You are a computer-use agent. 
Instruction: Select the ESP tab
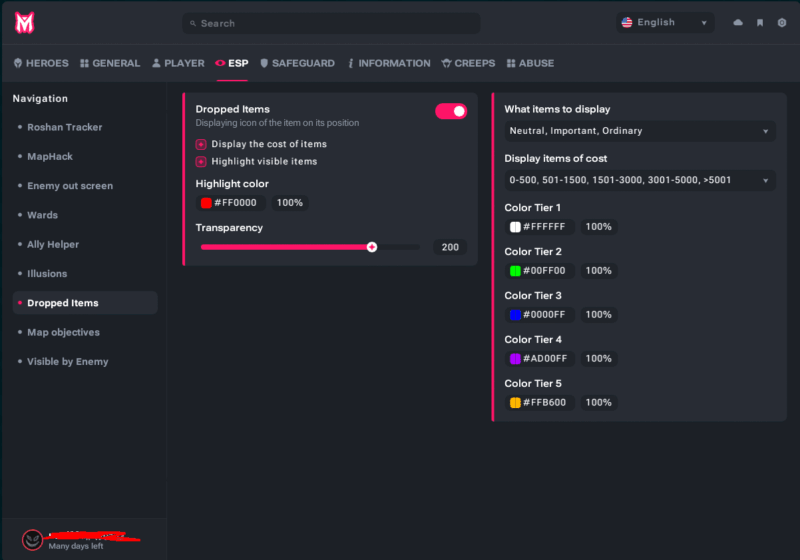(232, 63)
